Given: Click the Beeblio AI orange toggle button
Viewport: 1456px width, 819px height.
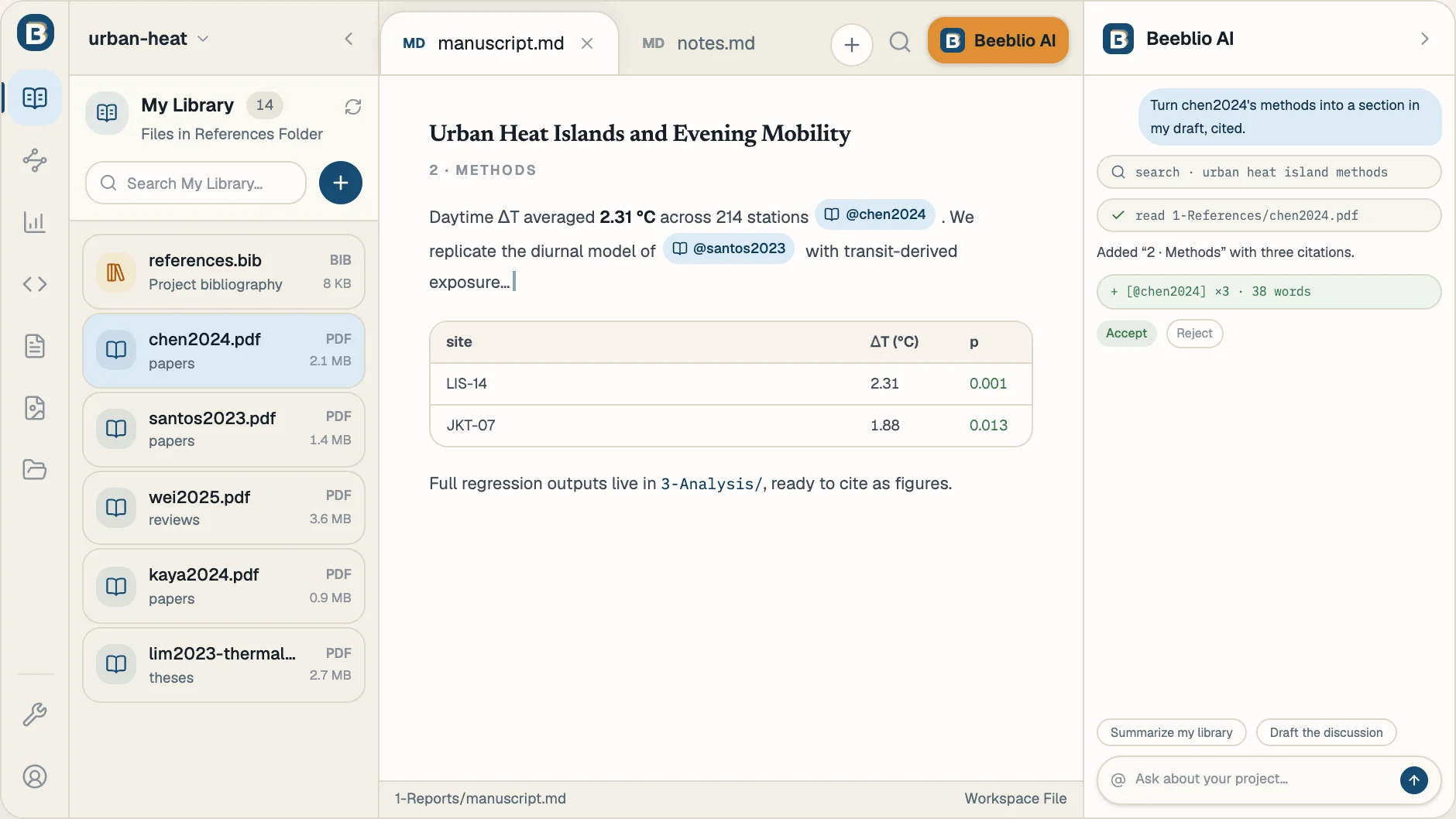Looking at the screenshot, I should (x=998, y=40).
